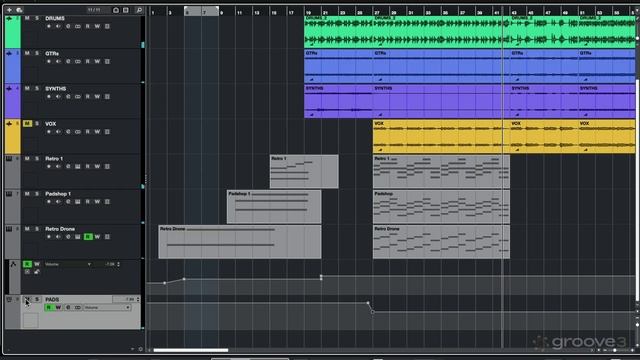
Task: Toggle Write automation on PADS track
Action: click(x=58, y=307)
